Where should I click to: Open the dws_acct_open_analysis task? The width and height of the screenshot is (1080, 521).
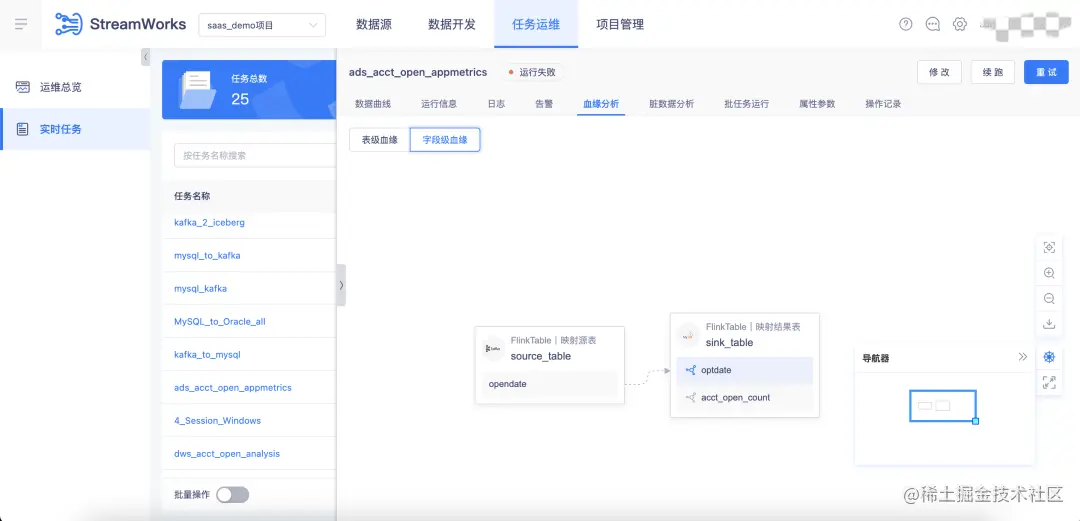click(227, 453)
